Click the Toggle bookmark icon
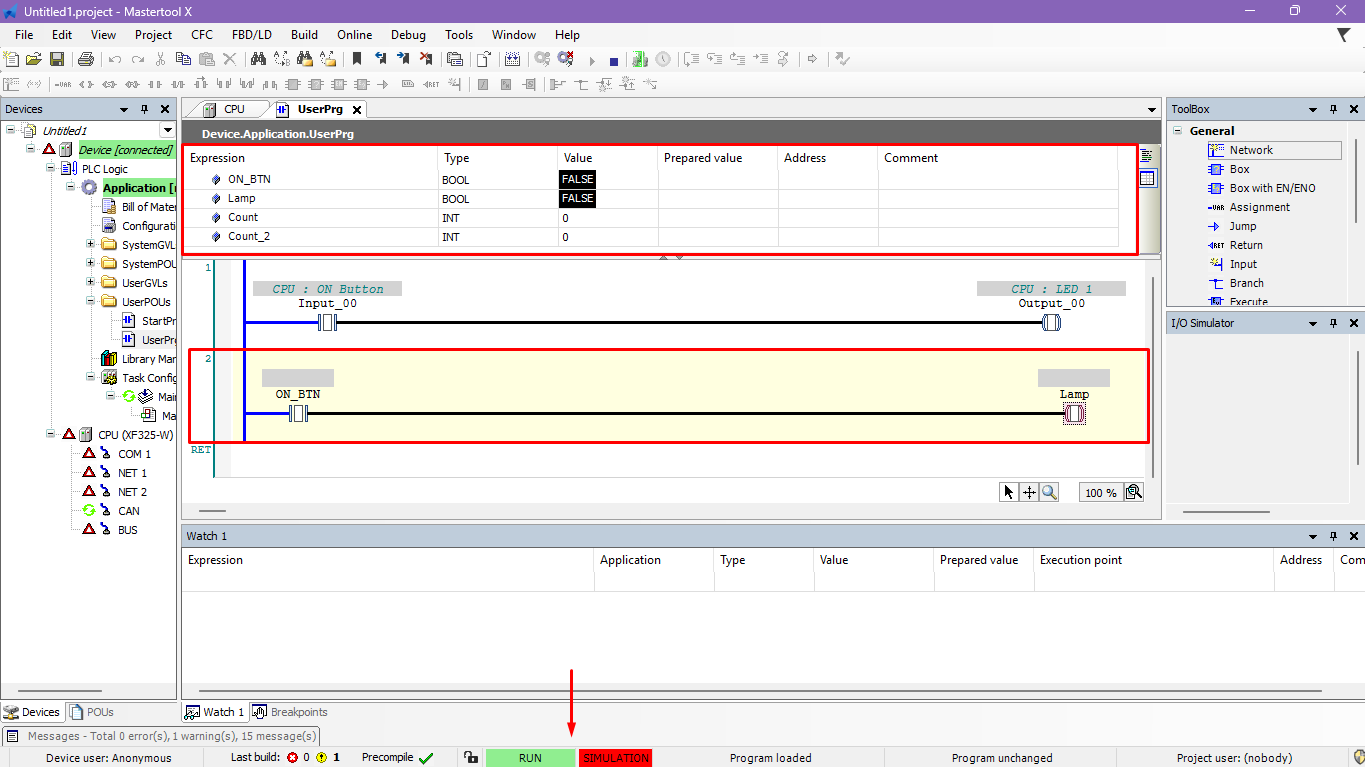Image resolution: width=1365 pixels, height=767 pixels. tap(357, 60)
